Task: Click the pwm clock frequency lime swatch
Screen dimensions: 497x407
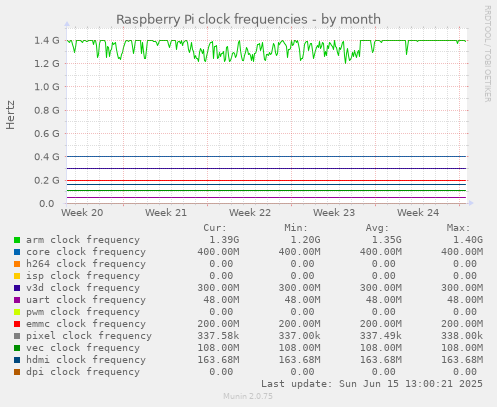Action: pyautogui.click(x=17, y=312)
